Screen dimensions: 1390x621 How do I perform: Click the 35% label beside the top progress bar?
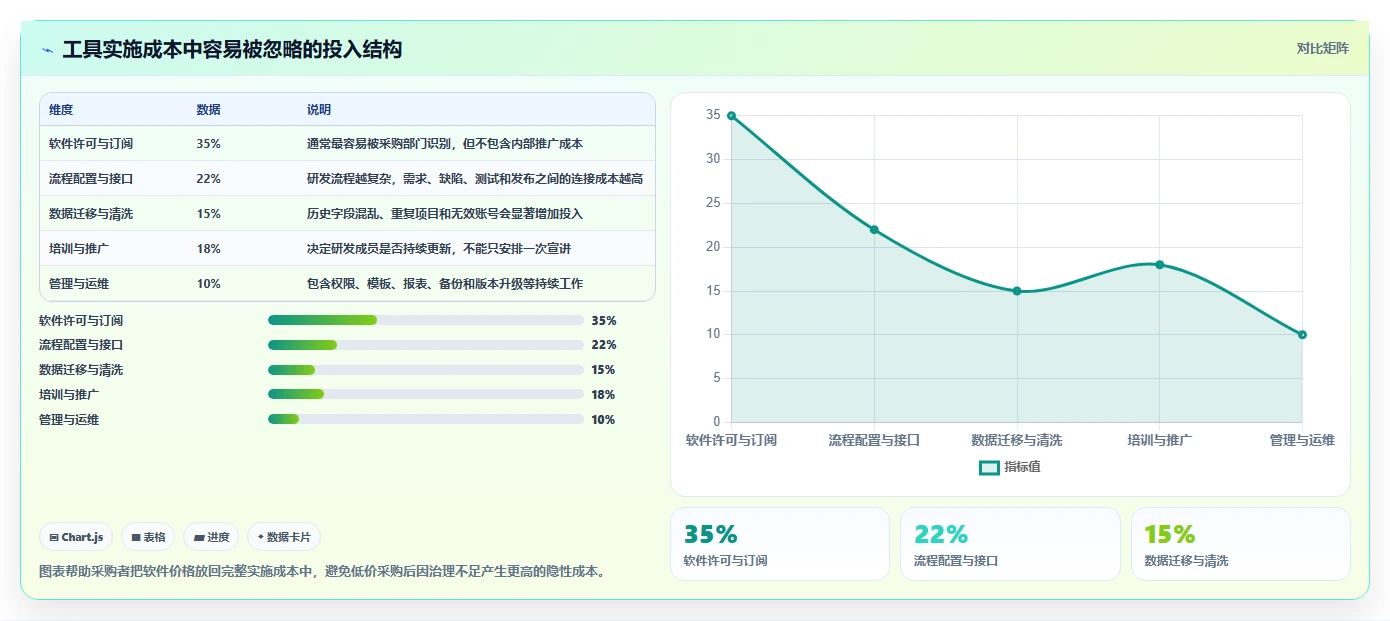(604, 321)
